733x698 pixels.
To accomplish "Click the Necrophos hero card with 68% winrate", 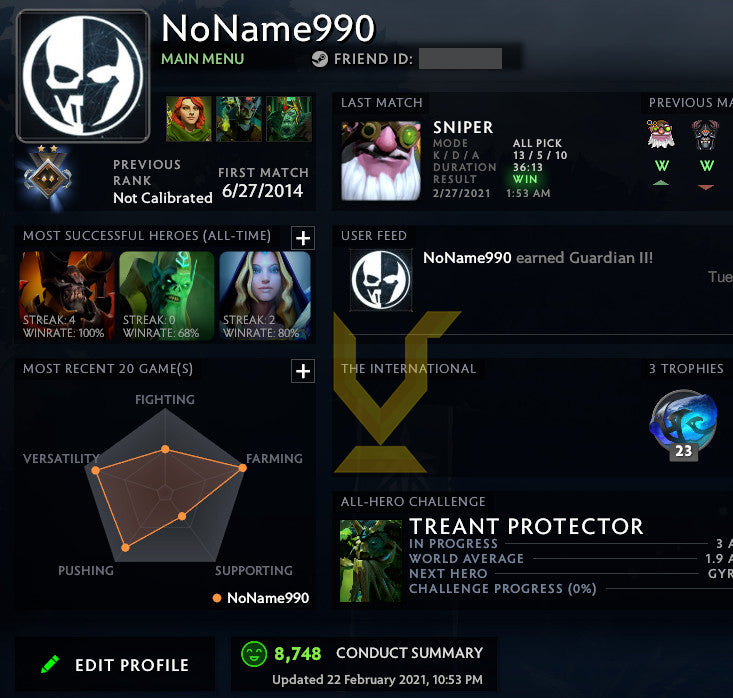I will coord(166,295).
